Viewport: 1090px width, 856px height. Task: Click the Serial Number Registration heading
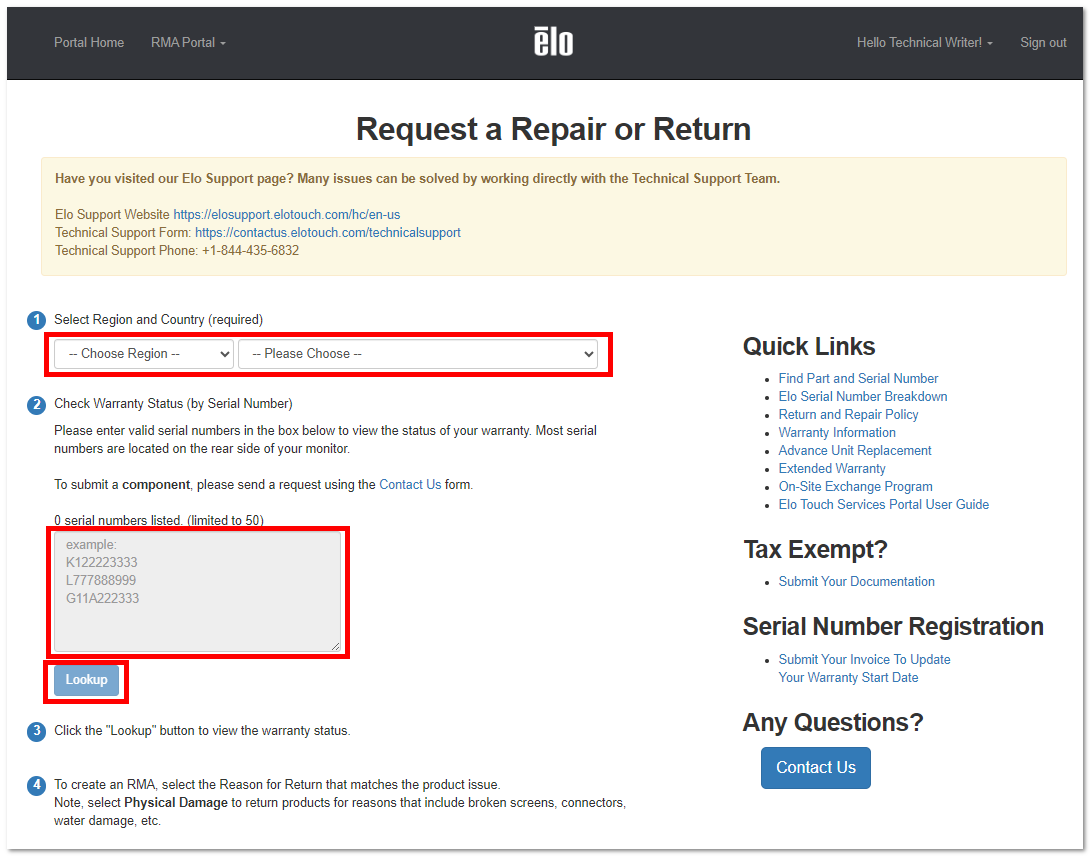[893, 627]
